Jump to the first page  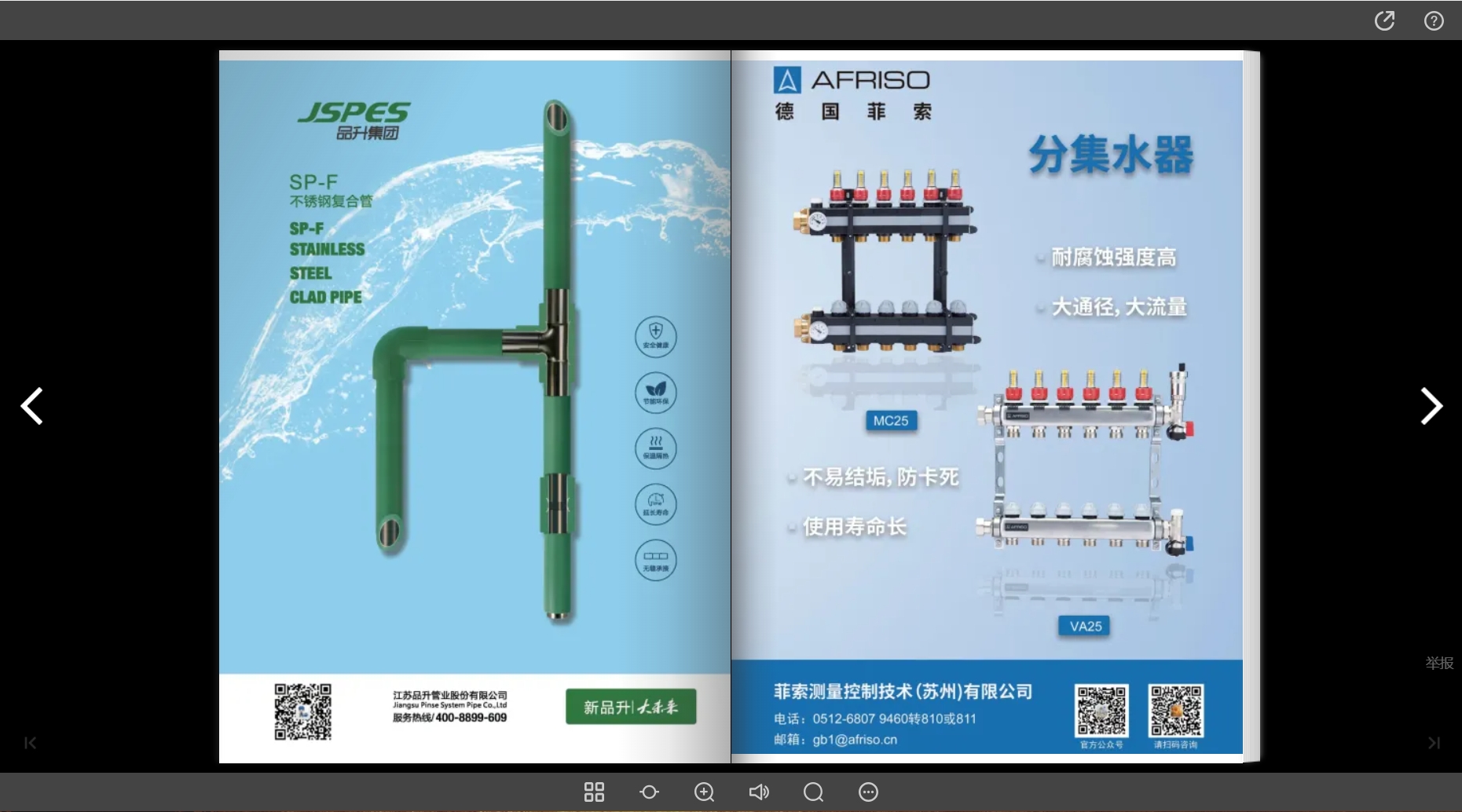point(30,743)
